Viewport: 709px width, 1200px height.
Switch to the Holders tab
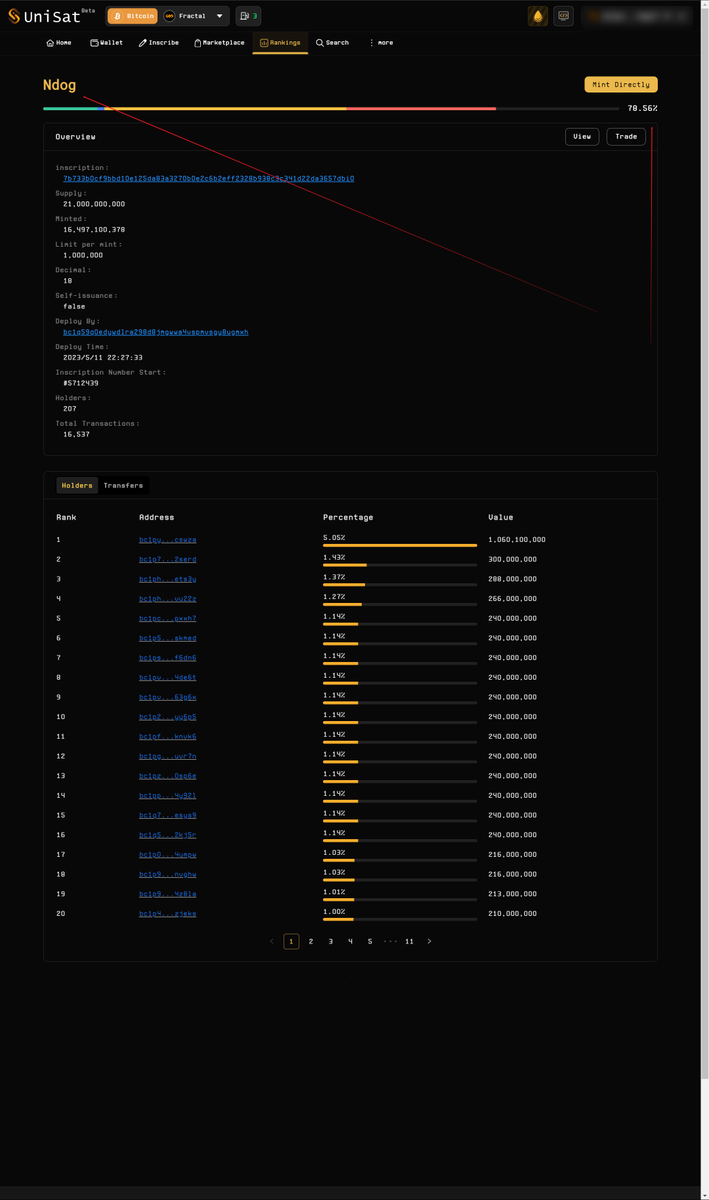[77, 485]
